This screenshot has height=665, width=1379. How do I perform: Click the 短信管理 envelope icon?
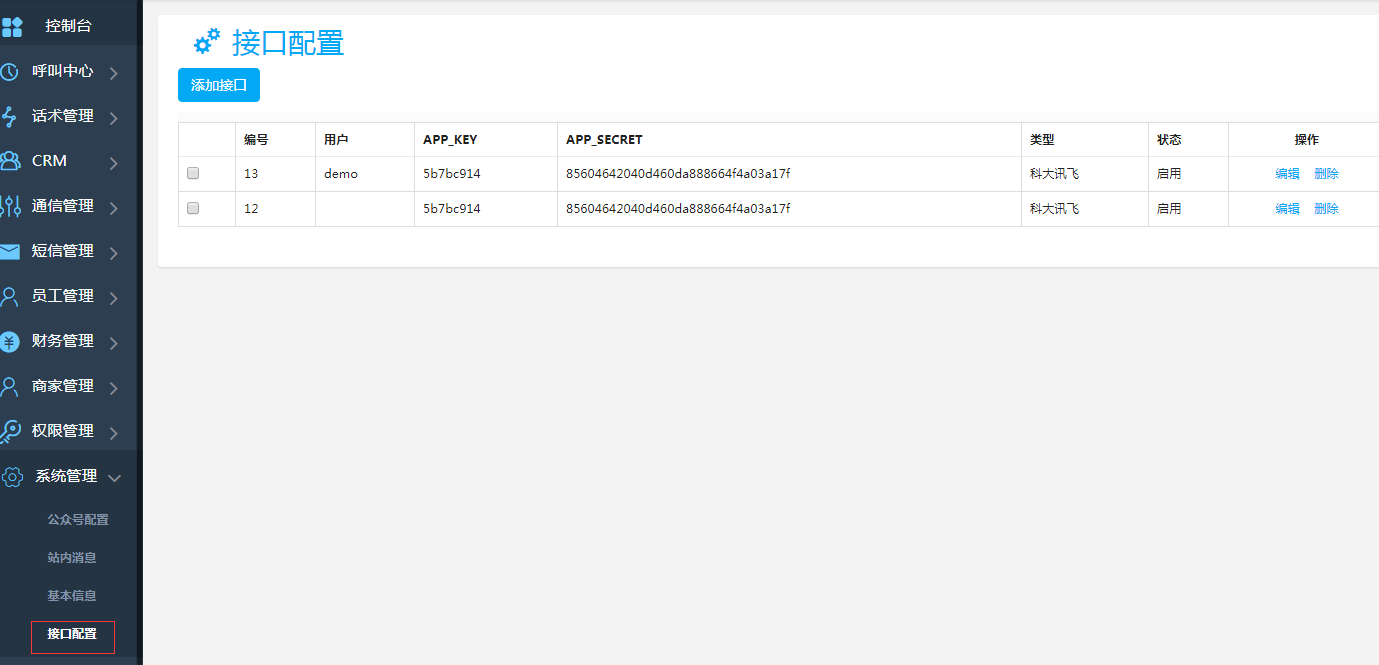tap(10, 251)
